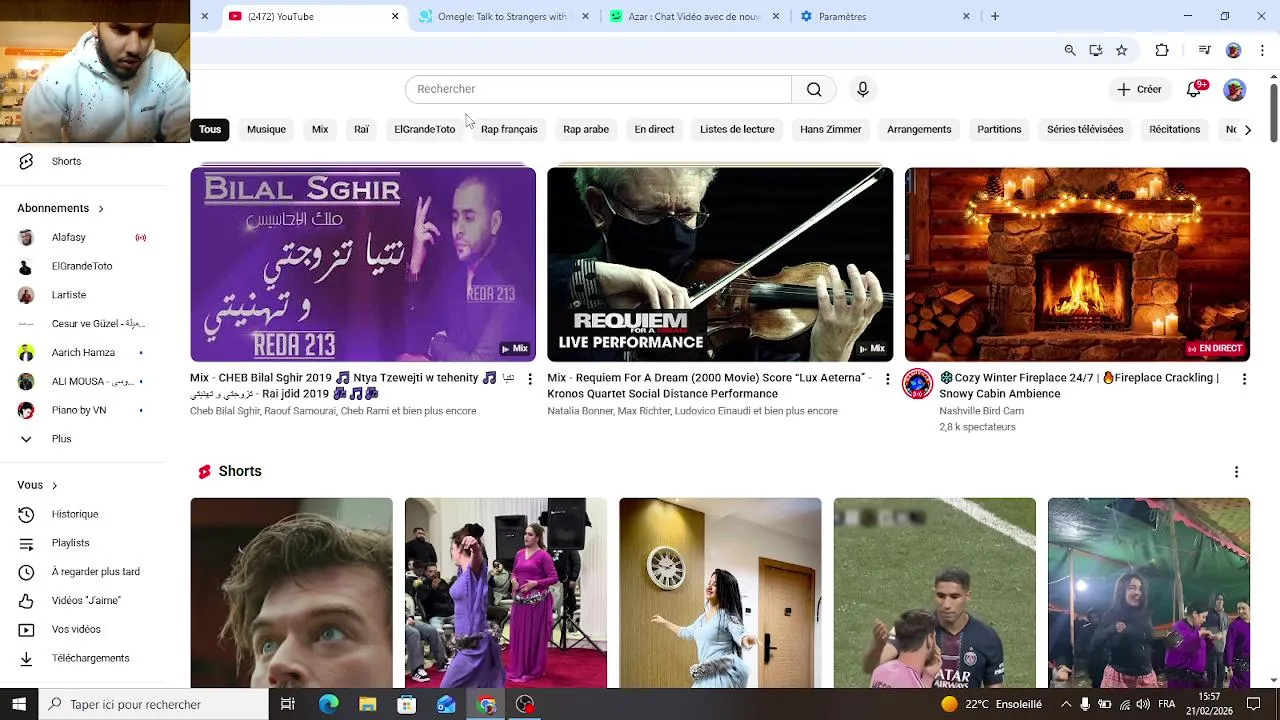Select the Hans Zimmer filter chip
Viewport: 1280px width, 720px height.
830,129
